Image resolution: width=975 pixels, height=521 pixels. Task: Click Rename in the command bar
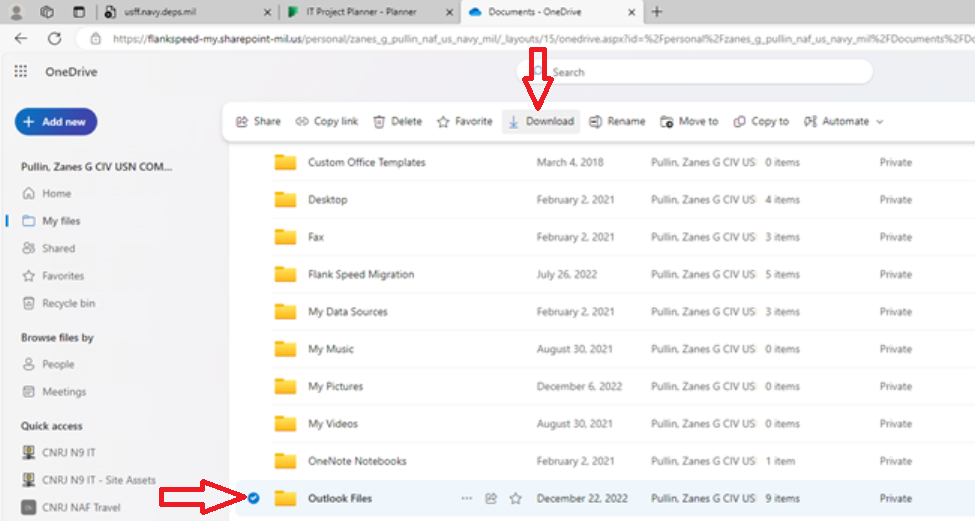tap(617, 121)
